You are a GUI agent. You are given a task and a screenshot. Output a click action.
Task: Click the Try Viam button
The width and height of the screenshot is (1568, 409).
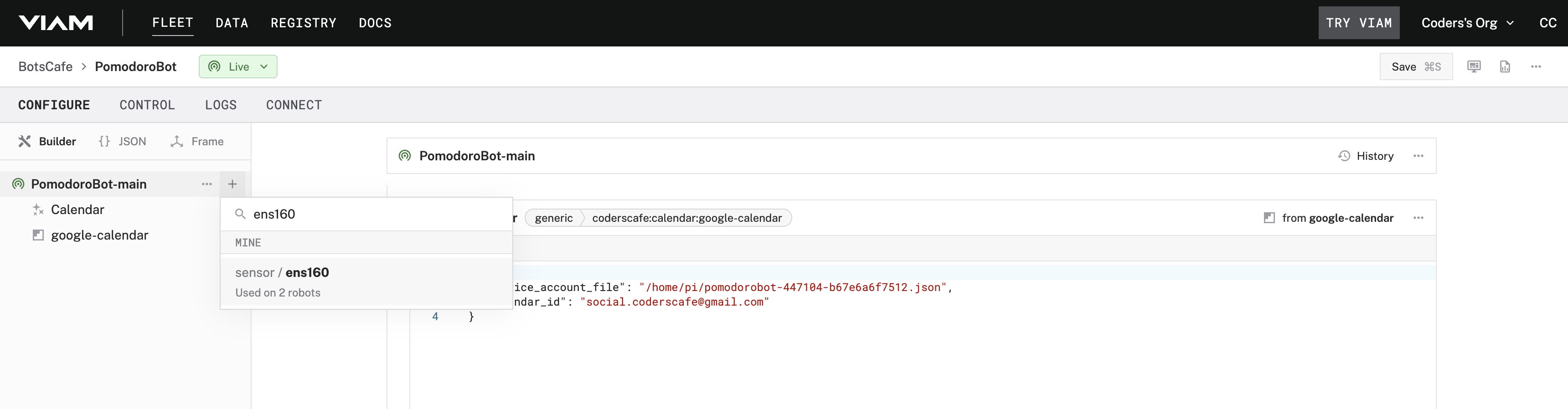(x=1359, y=23)
